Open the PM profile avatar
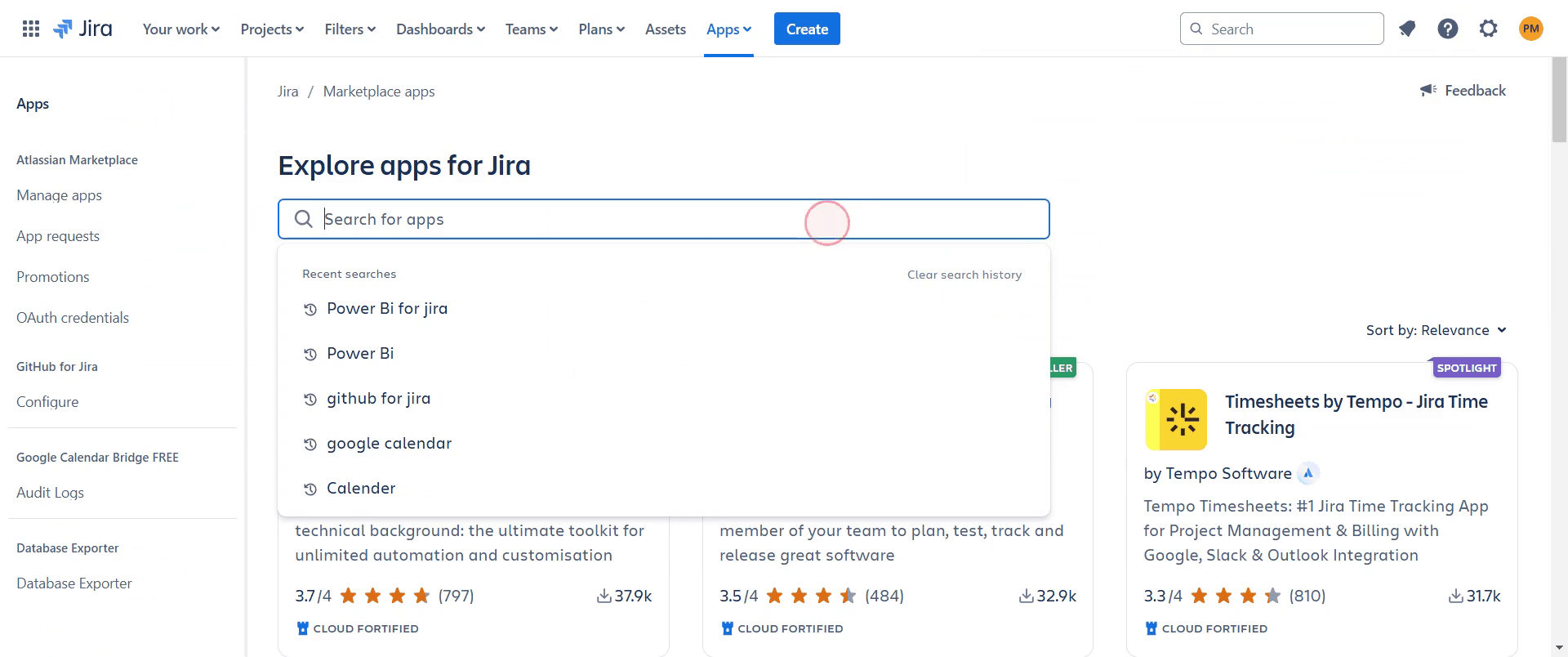The height and width of the screenshot is (657, 1568). coord(1531,29)
